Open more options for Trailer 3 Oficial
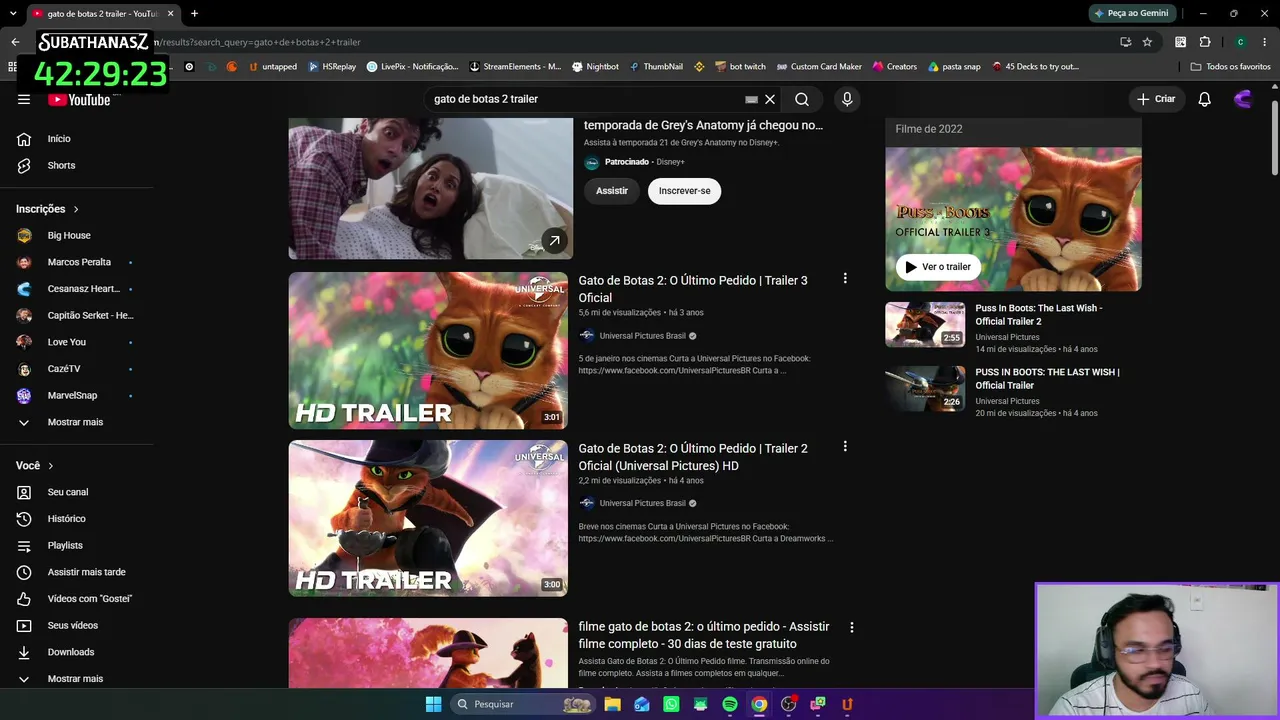Viewport: 1280px width, 720px height. [845, 279]
